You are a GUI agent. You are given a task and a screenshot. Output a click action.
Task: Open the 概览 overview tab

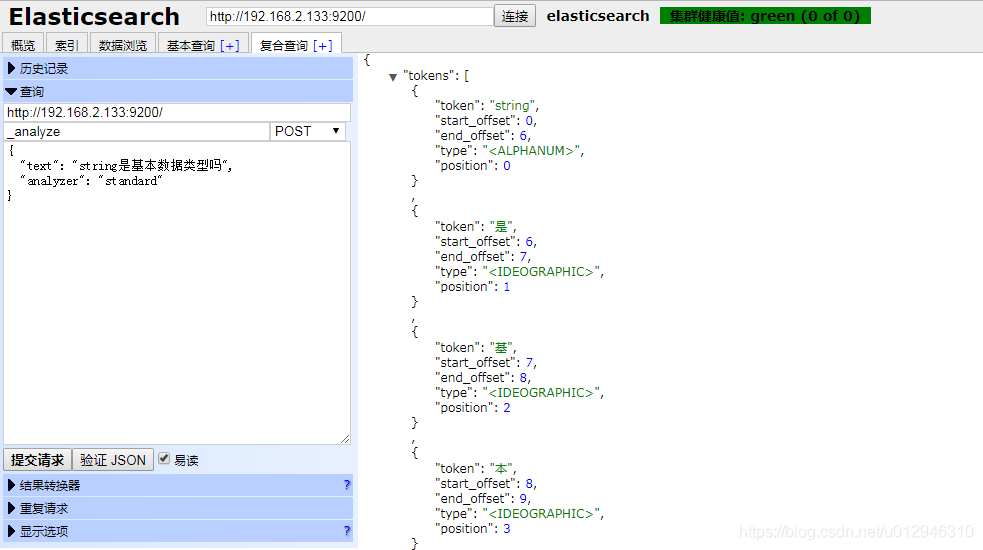point(23,45)
